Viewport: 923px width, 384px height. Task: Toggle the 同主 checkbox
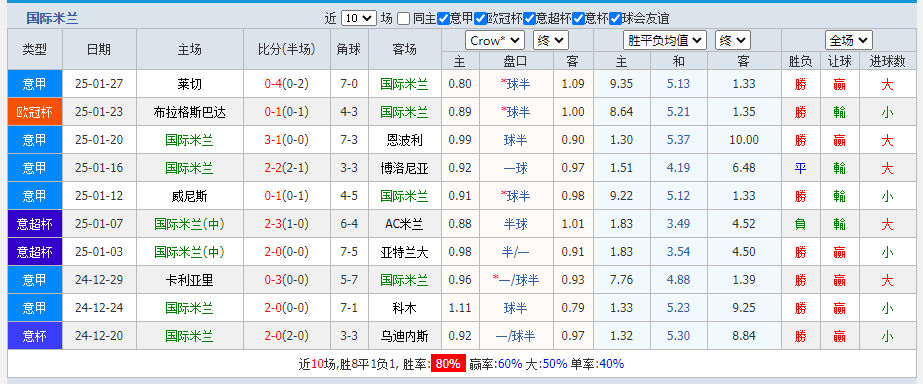coord(403,18)
